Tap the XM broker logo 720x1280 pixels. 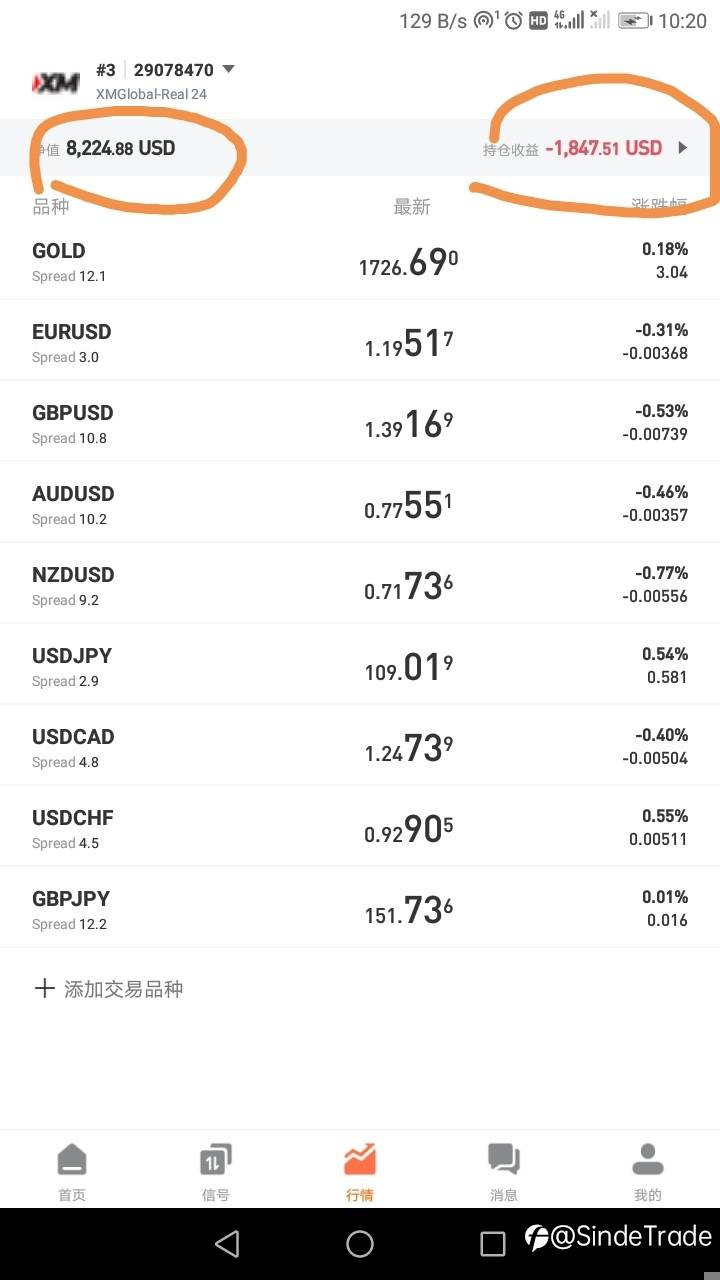(56, 82)
